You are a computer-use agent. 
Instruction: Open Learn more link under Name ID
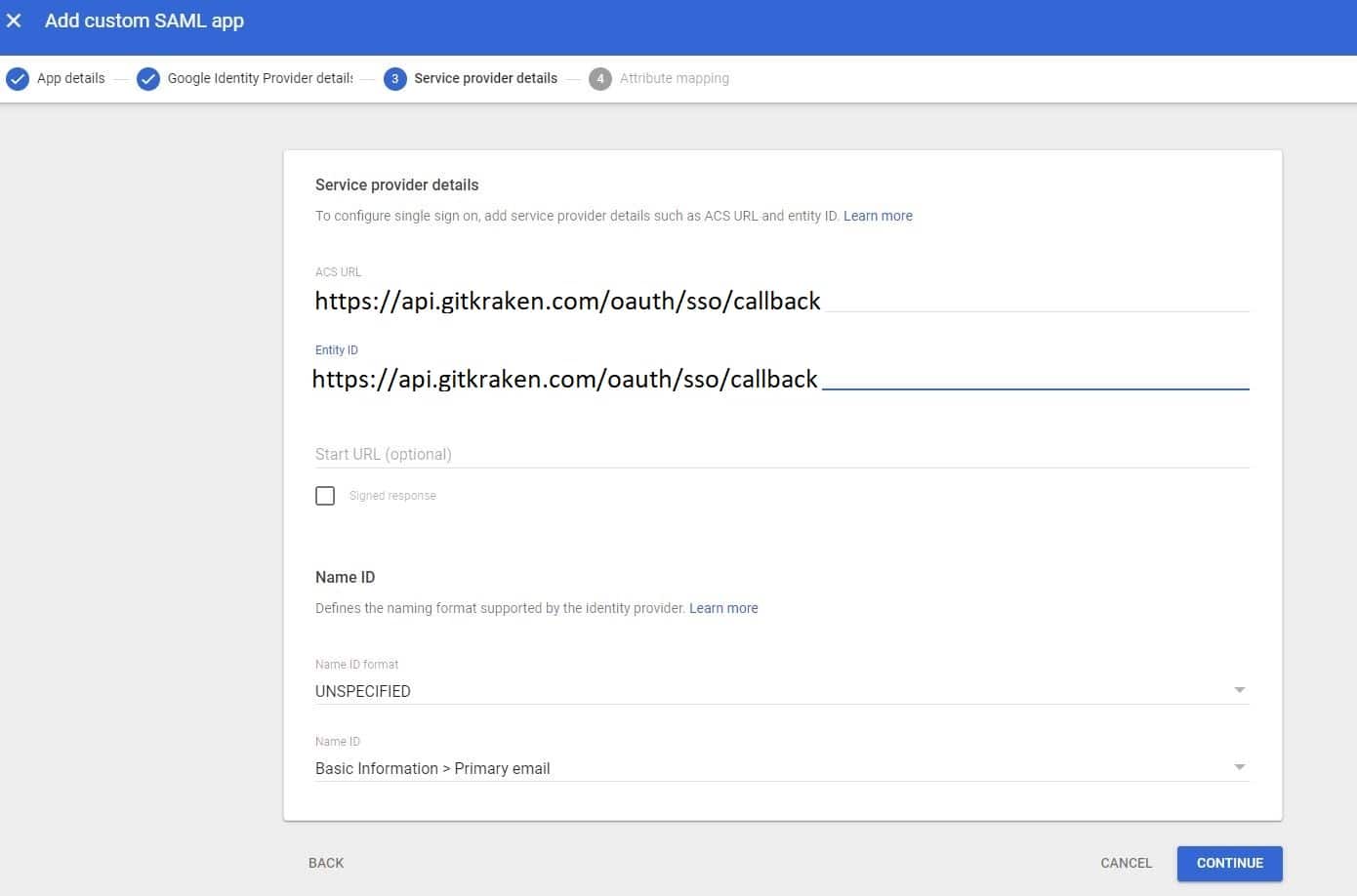pos(723,608)
